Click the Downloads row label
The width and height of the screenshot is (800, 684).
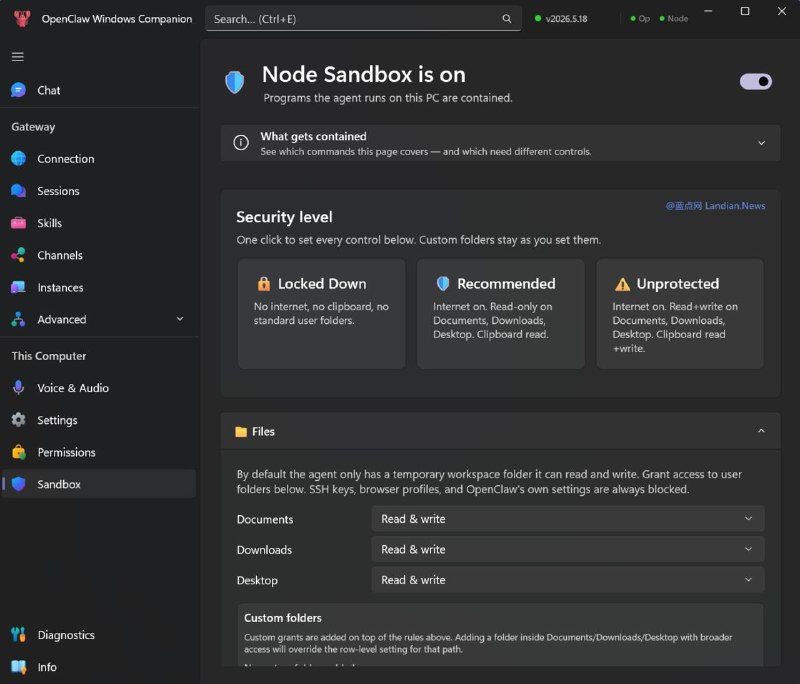(264, 550)
